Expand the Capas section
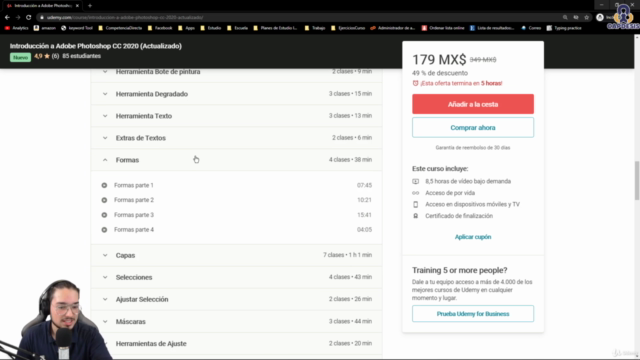Screen dimensions: 640x360 click(x=236, y=255)
